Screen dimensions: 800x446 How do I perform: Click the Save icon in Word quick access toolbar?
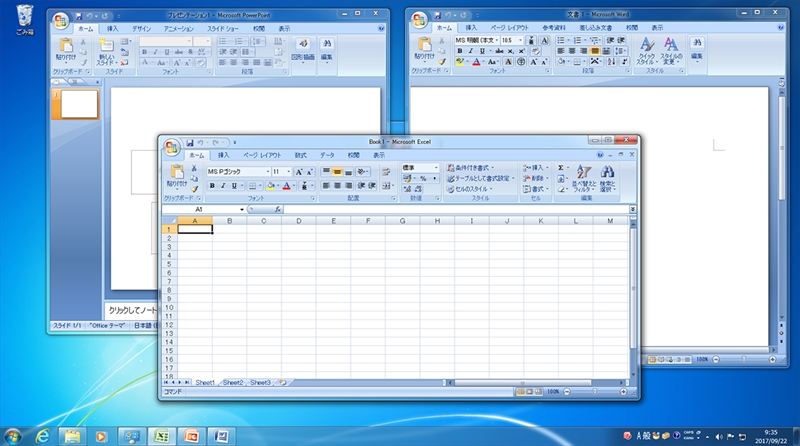[x=437, y=16]
